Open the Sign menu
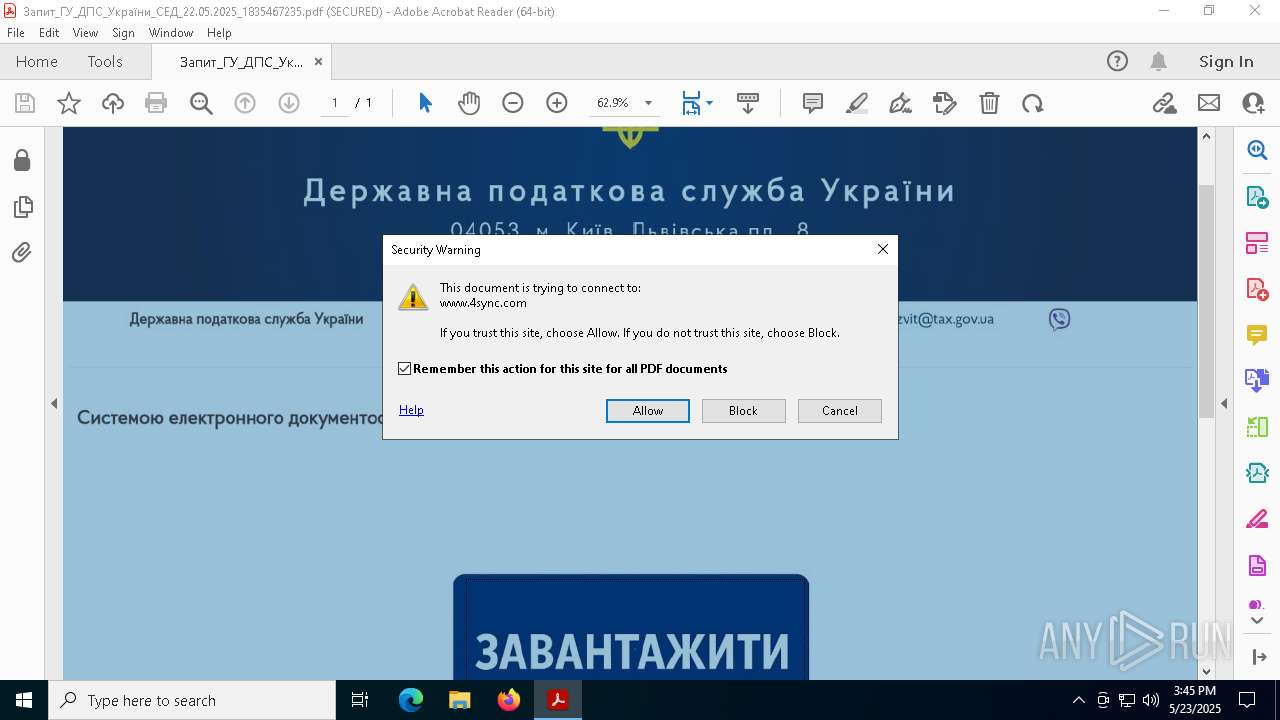 point(123,33)
